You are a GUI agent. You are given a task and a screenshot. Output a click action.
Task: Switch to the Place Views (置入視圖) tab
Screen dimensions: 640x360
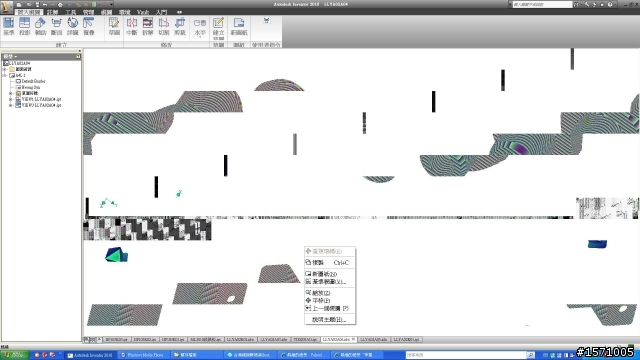point(29,12)
